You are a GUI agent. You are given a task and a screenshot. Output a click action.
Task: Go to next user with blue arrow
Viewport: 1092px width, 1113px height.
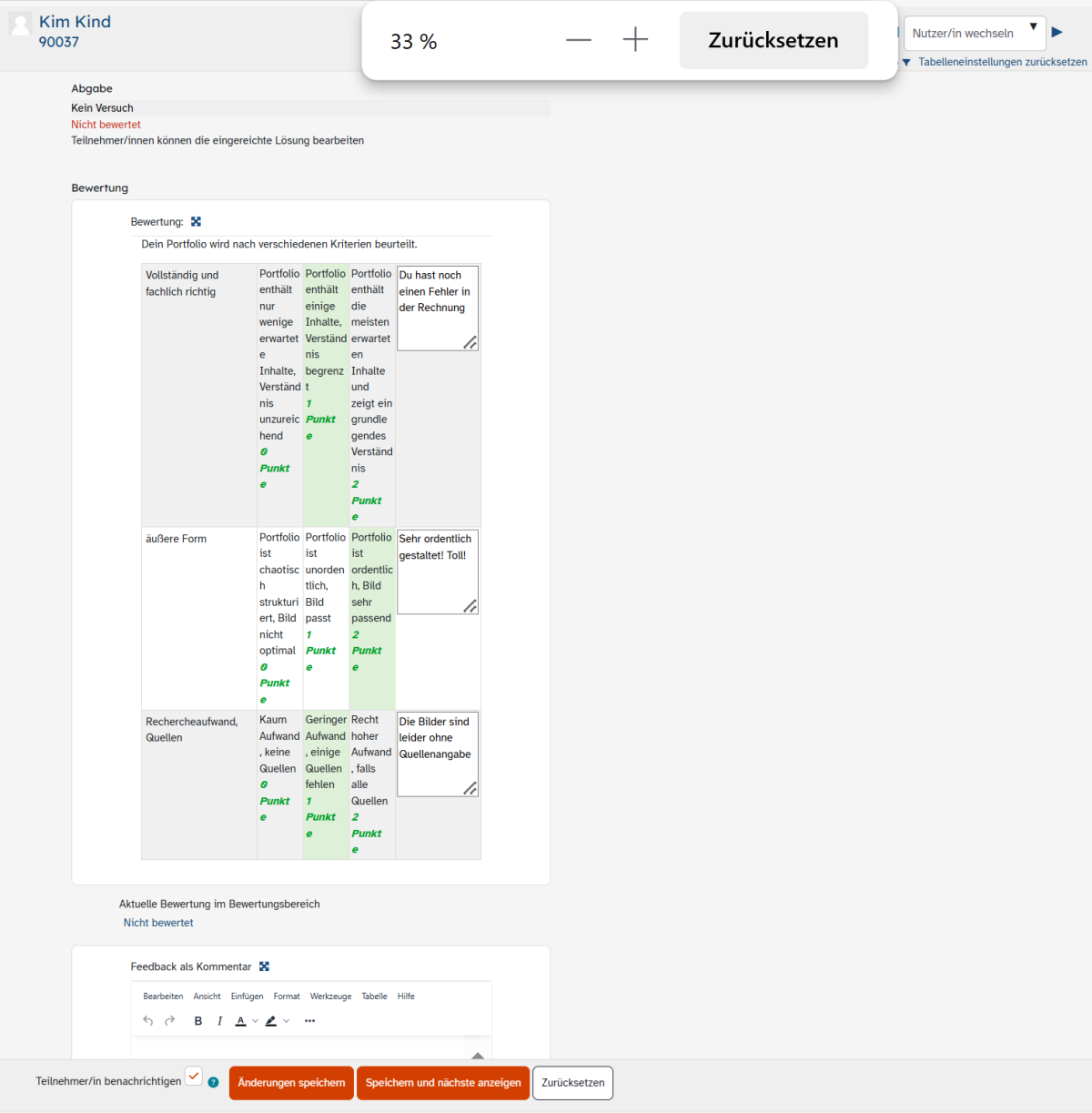(1057, 33)
